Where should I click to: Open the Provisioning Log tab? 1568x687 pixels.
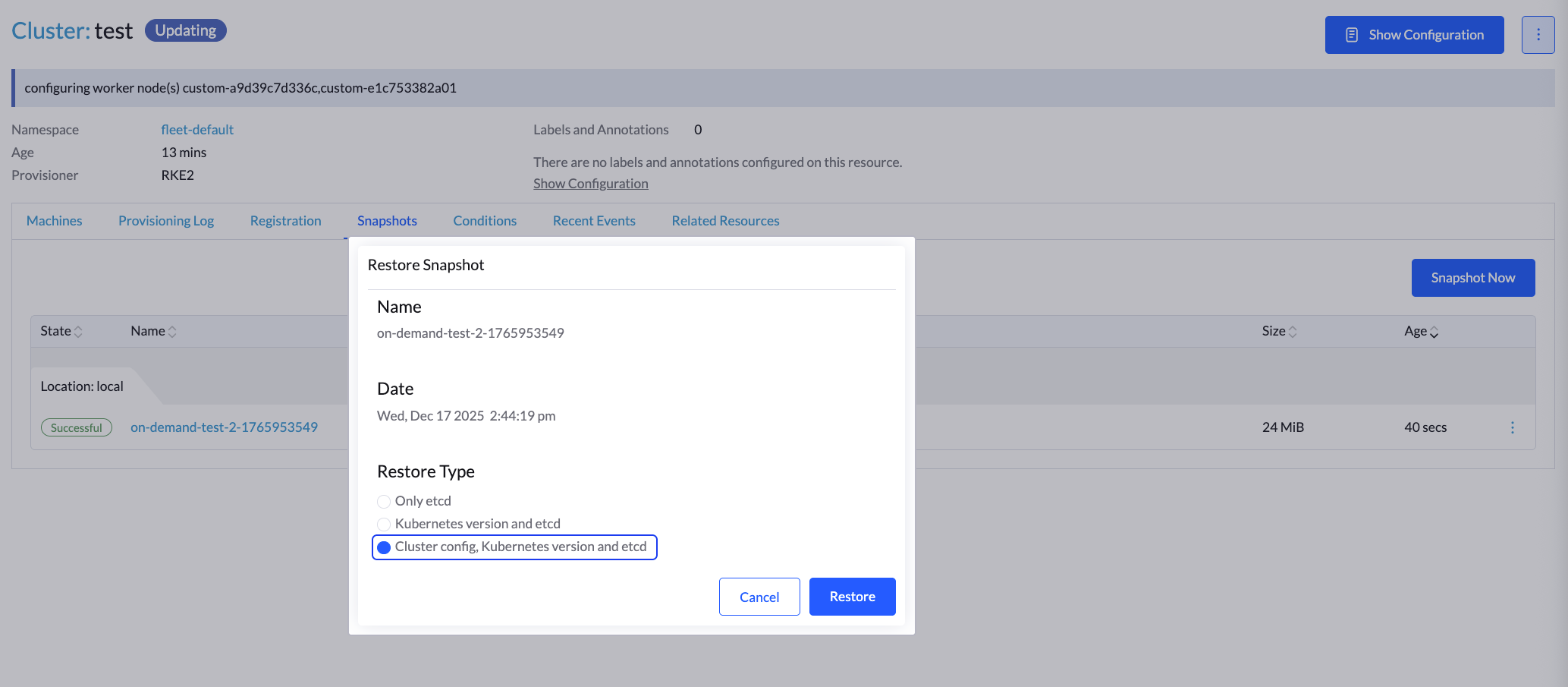tap(166, 221)
